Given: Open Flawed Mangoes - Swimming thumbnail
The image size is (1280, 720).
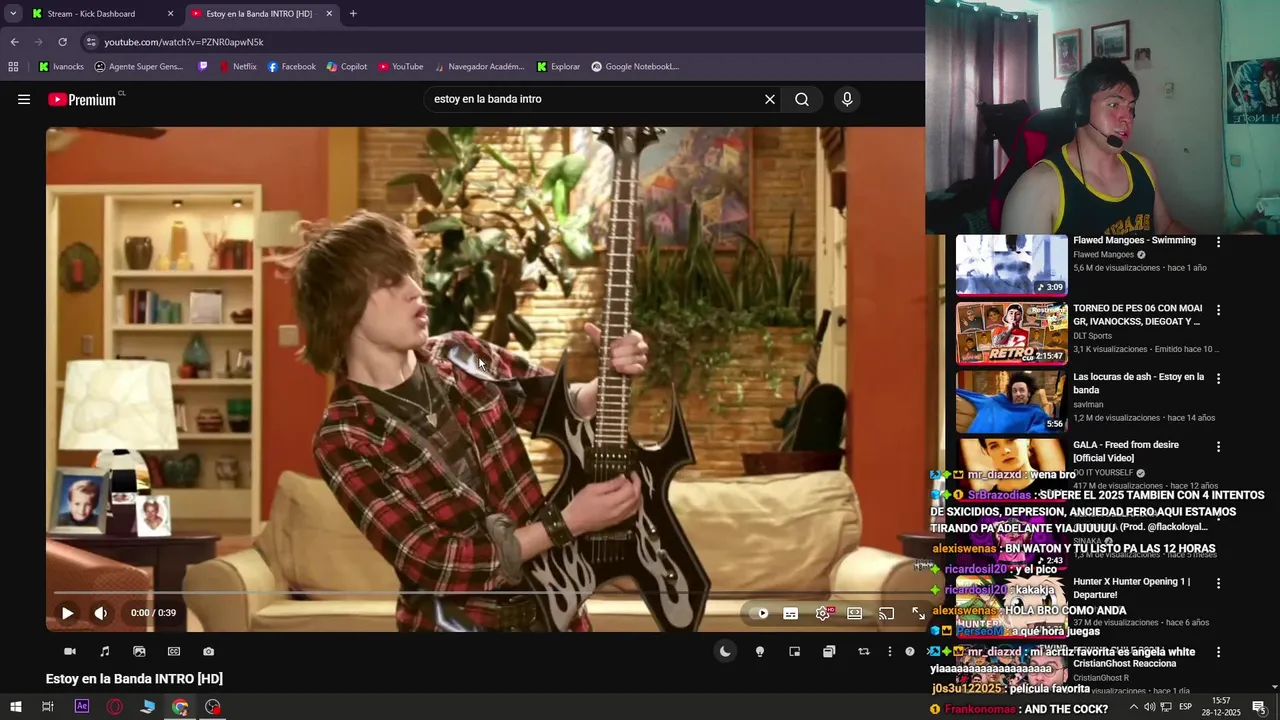Looking at the screenshot, I should [1012, 265].
